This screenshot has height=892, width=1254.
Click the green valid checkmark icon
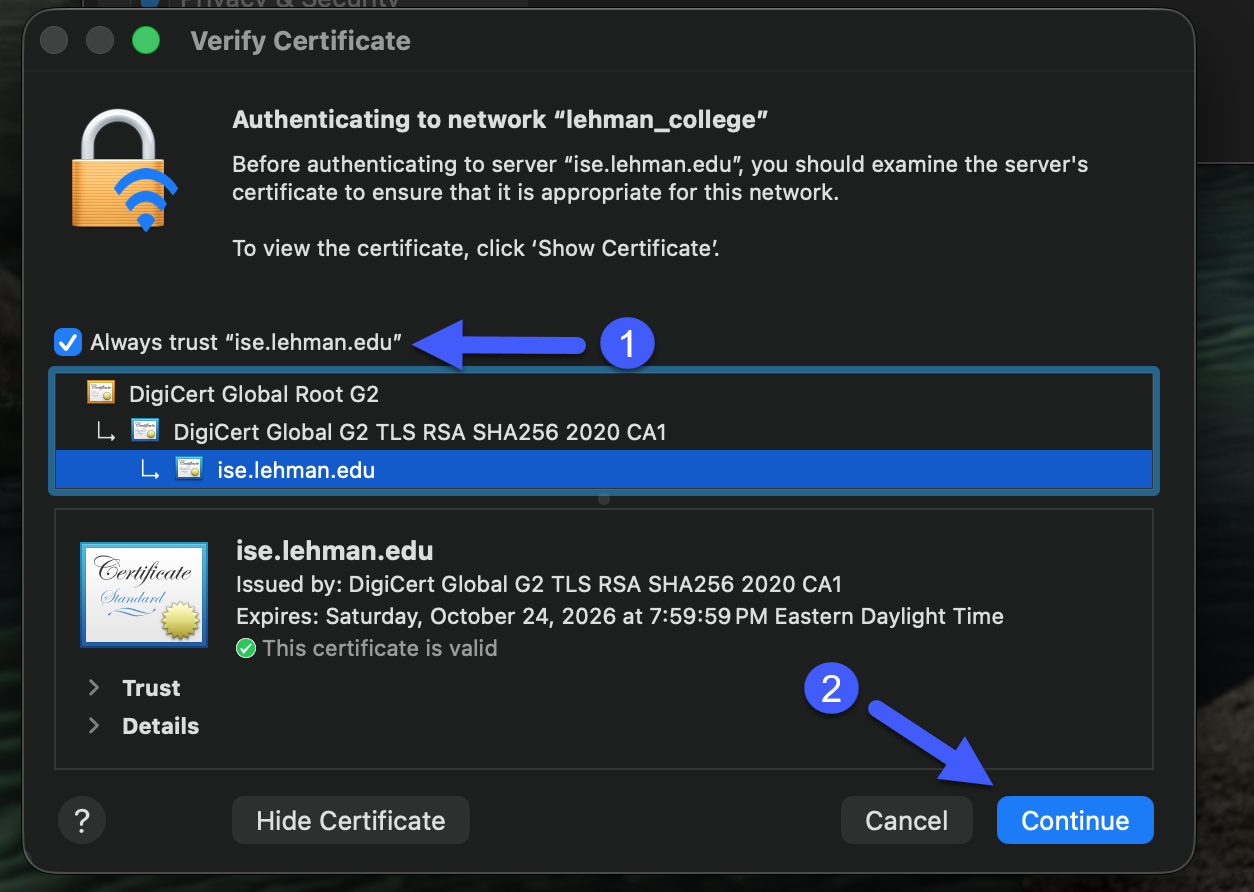point(246,649)
